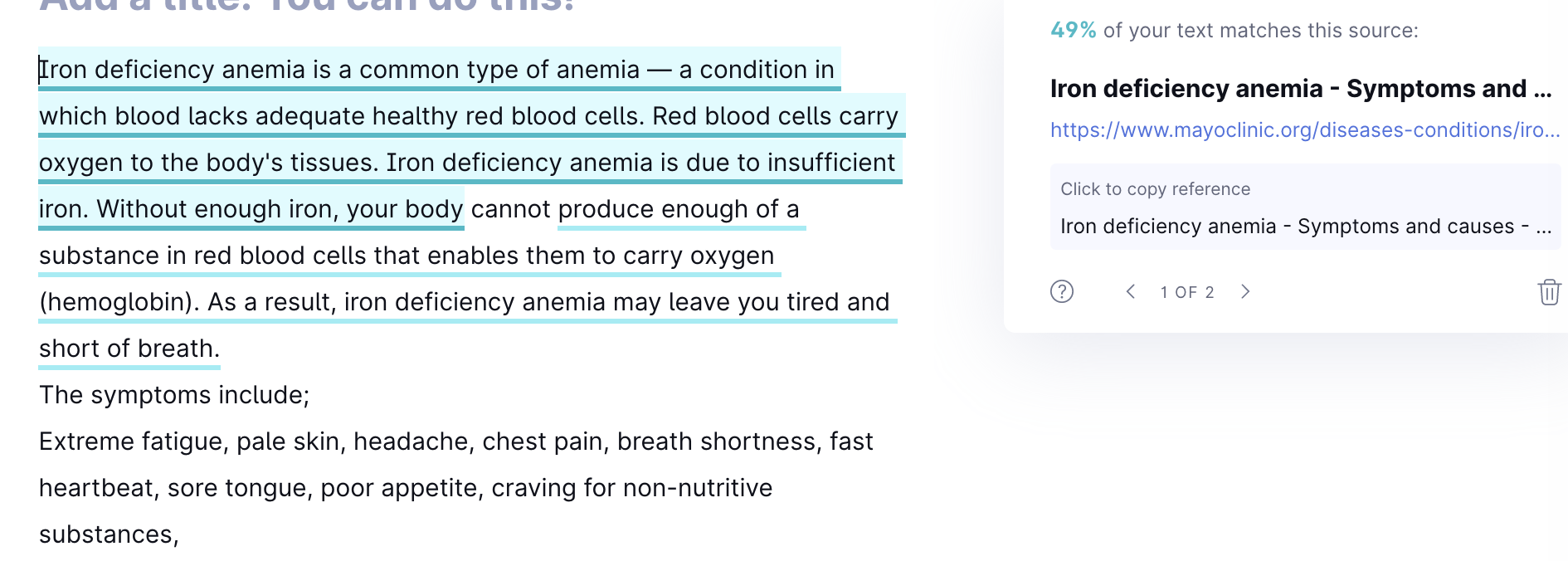Copy the reference citation box
This screenshot has width=1568, height=561.
1305,207
